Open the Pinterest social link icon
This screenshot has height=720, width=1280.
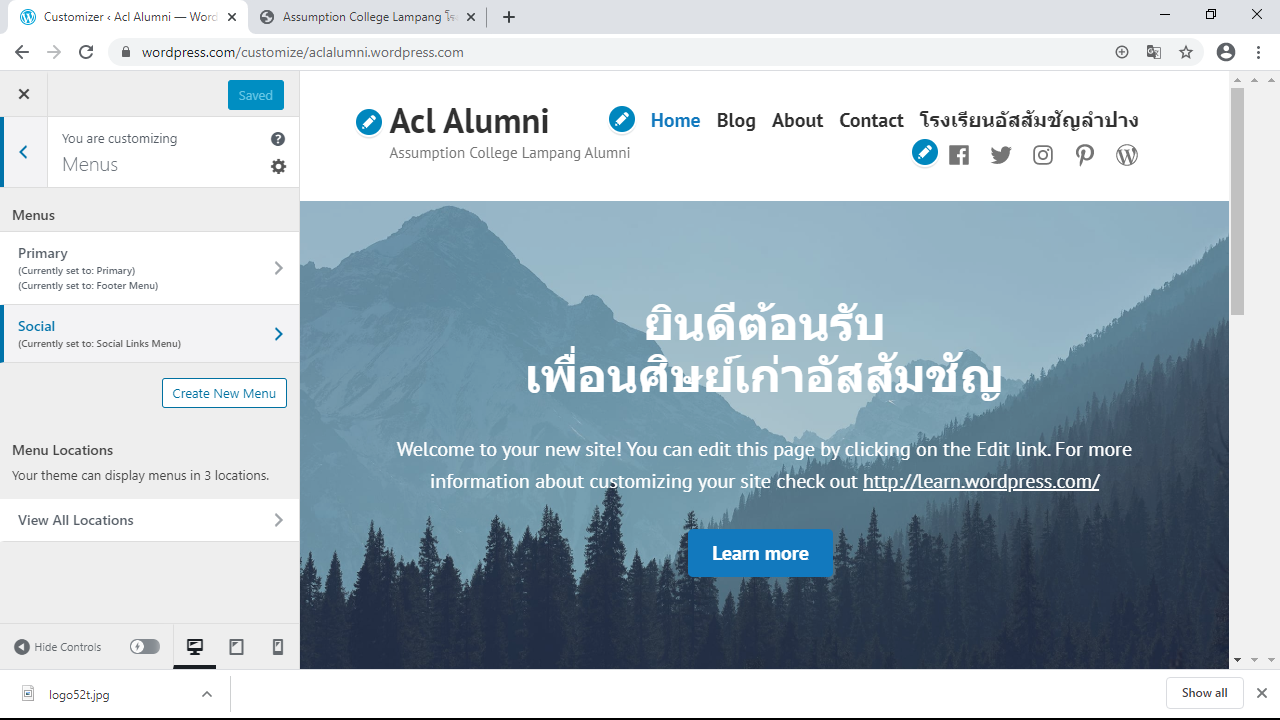[1085, 155]
